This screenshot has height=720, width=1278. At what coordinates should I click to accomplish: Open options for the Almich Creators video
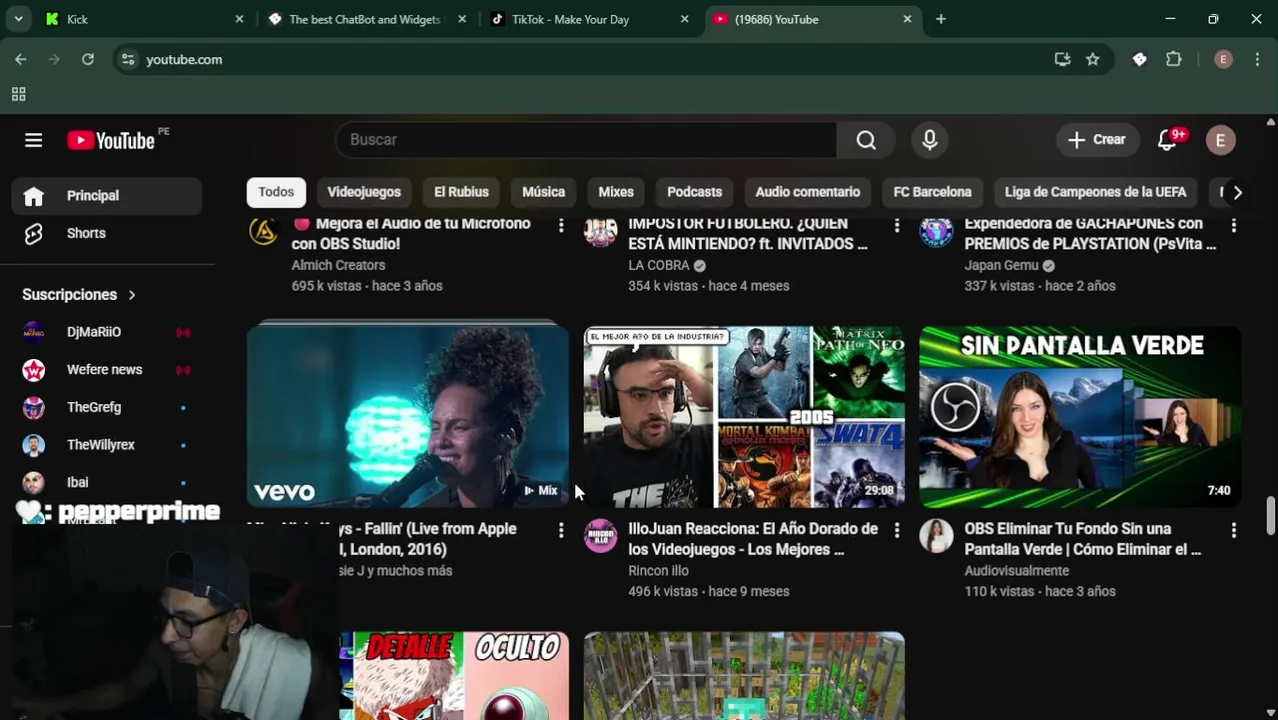[561, 226]
